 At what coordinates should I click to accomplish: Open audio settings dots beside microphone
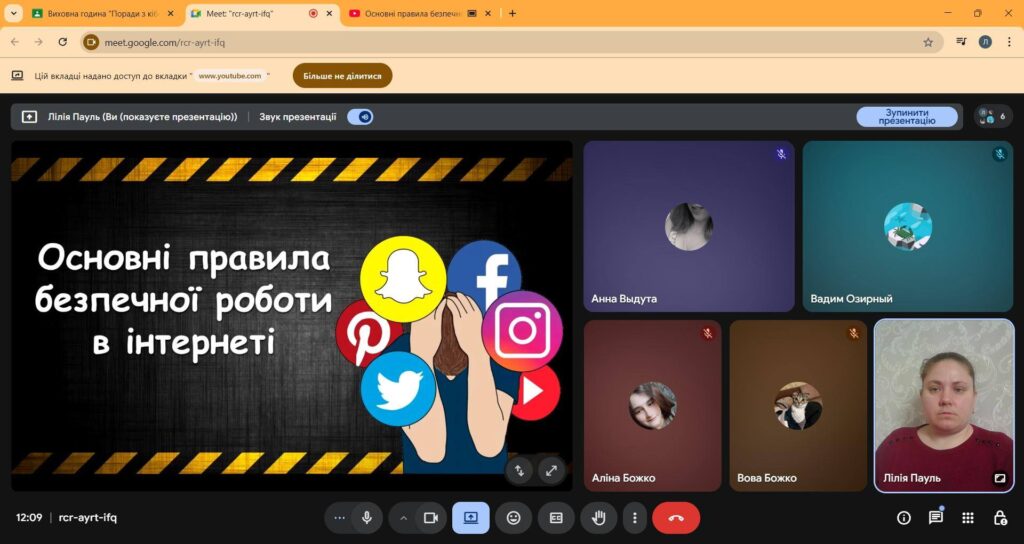(x=340, y=518)
